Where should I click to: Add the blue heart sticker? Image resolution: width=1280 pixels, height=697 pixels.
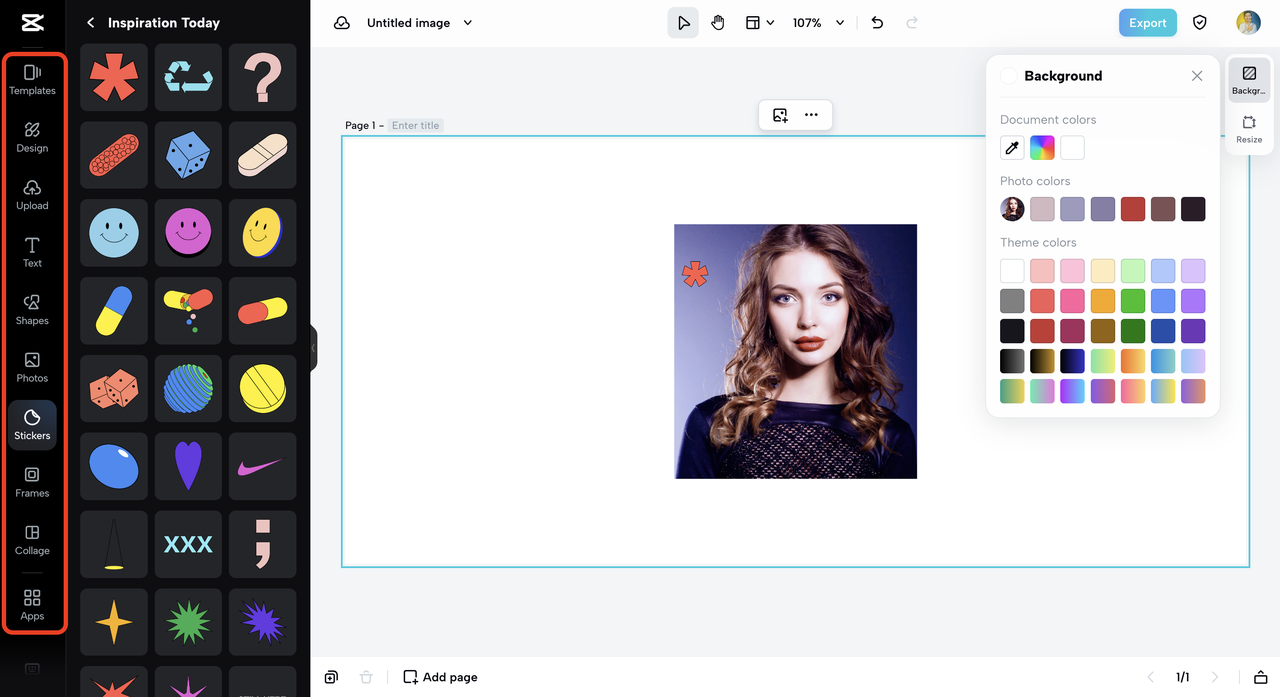coord(188,466)
